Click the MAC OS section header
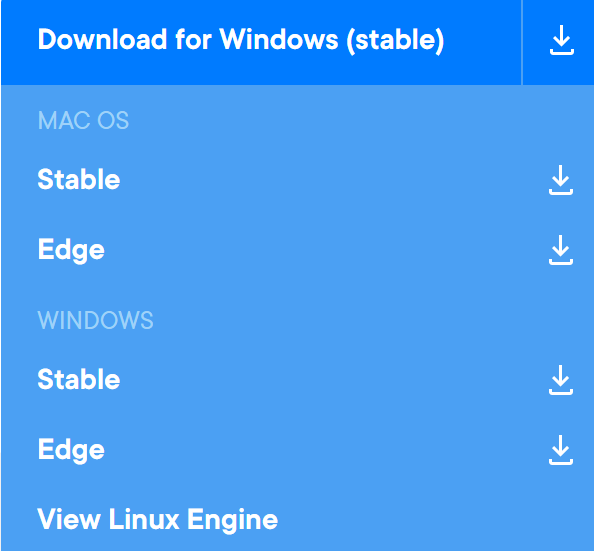Screen dimensions: 594x551 (x=83, y=121)
